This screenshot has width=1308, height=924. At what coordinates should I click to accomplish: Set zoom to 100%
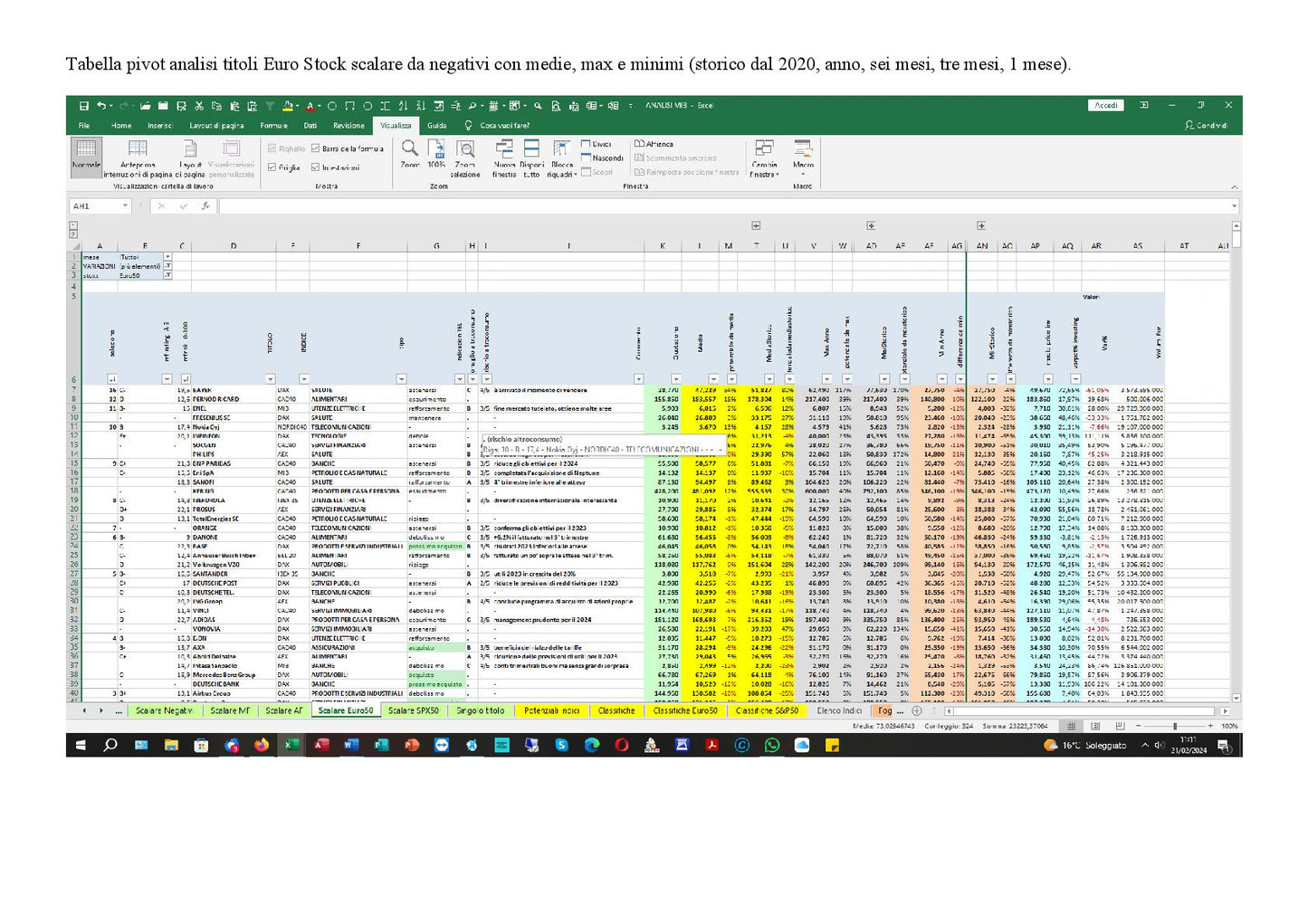tap(436, 154)
